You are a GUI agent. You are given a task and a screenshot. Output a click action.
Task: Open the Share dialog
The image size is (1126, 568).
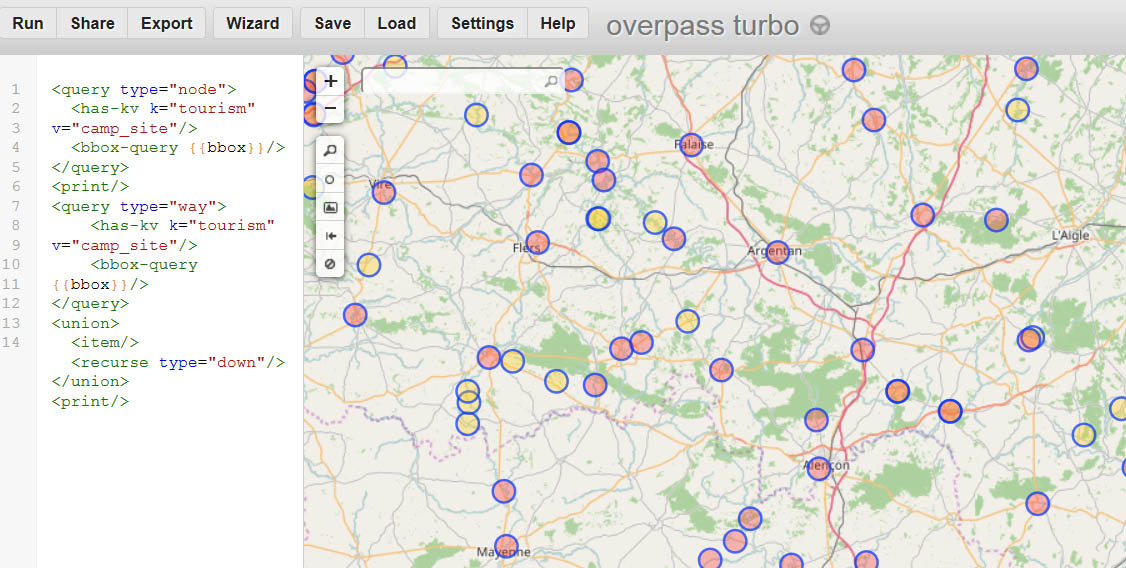point(92,23)
